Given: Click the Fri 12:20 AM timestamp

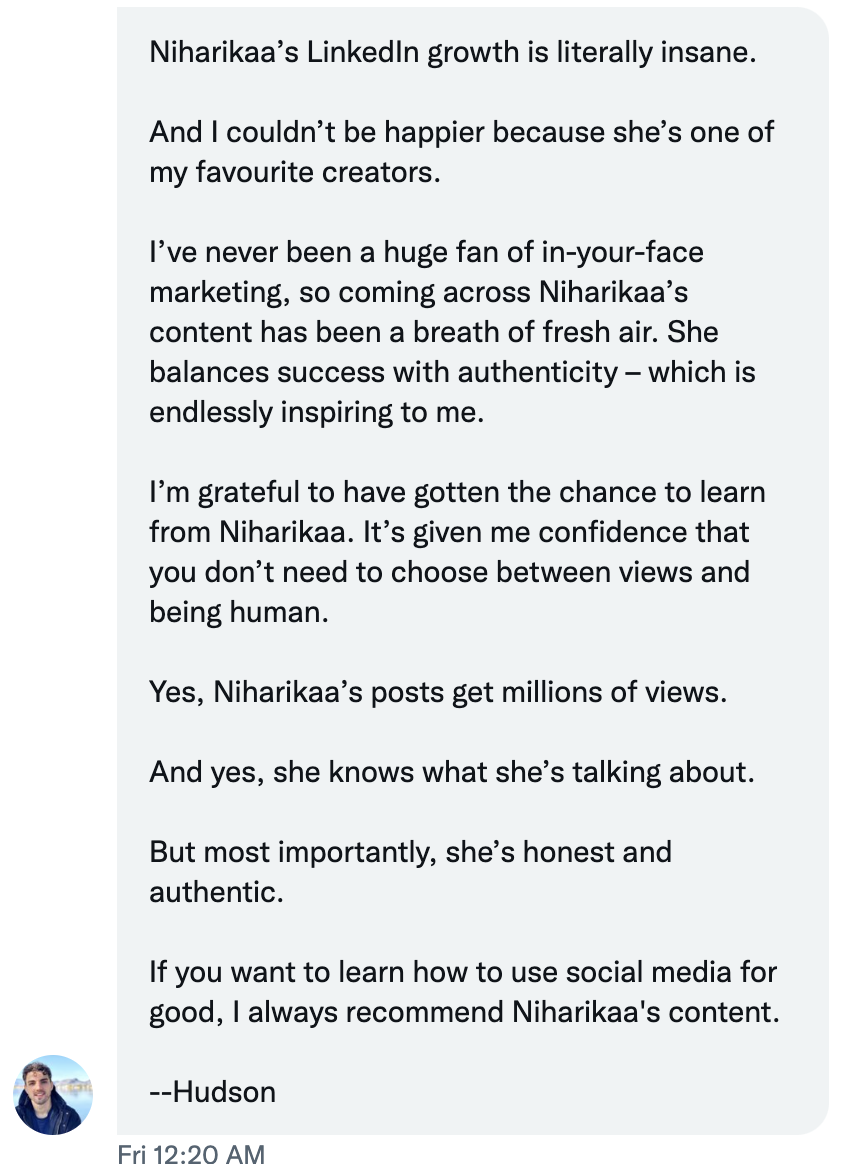Looking at the screenshot, I should click(x=191, y=1154).
